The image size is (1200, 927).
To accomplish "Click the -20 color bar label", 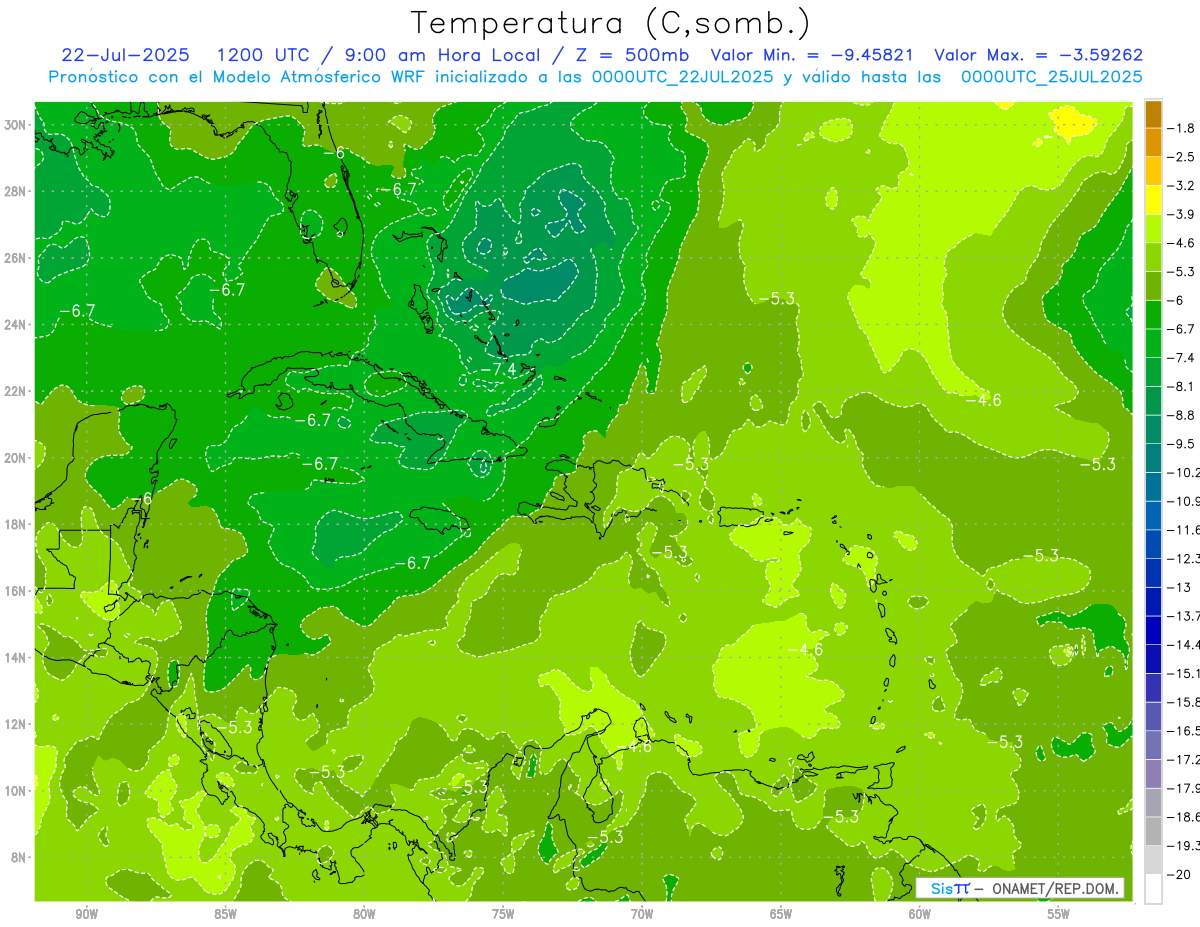I will (x=1180, y=874).
